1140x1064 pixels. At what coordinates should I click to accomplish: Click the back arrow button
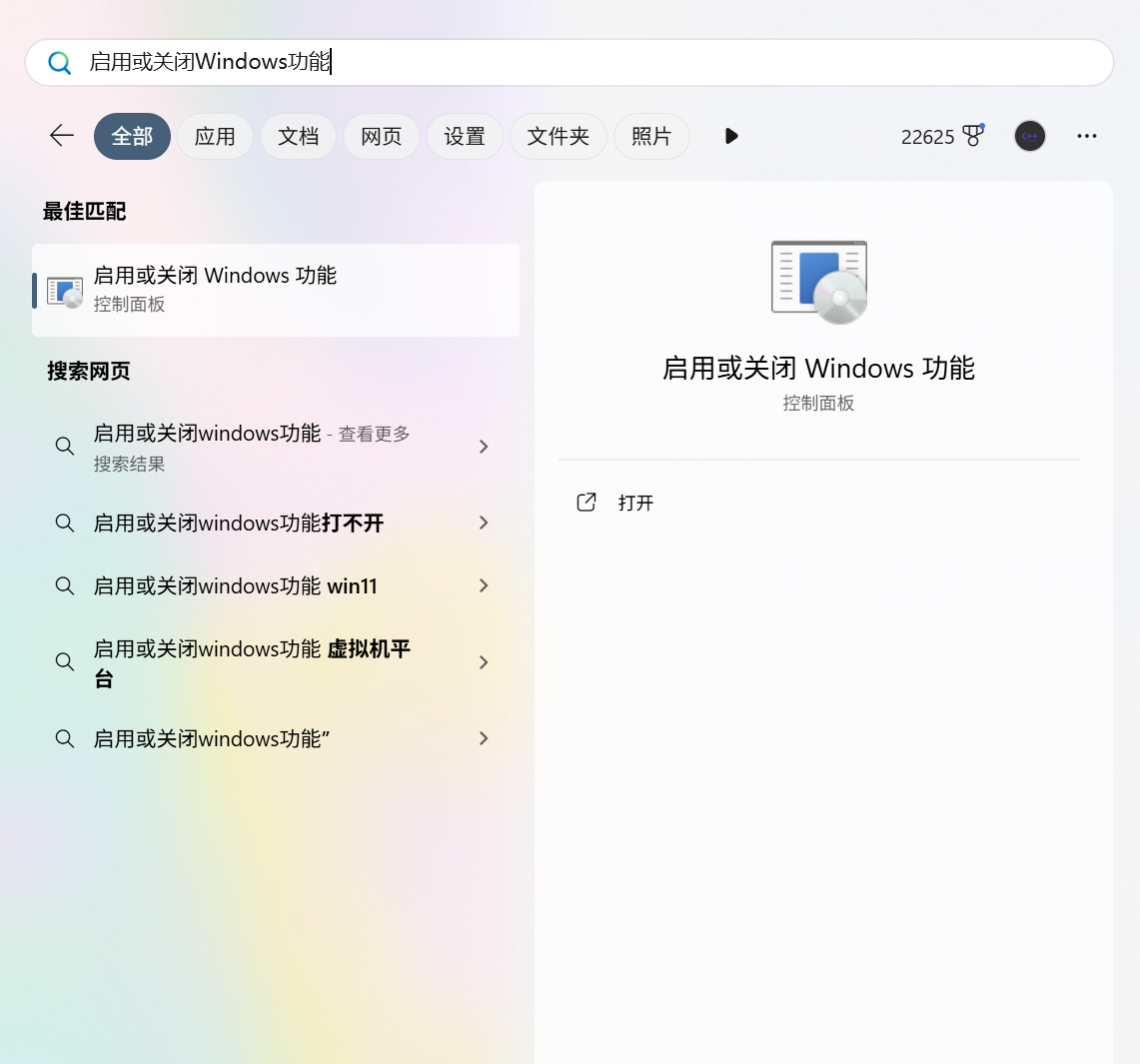pyautogui.click(x=62, y=135)
